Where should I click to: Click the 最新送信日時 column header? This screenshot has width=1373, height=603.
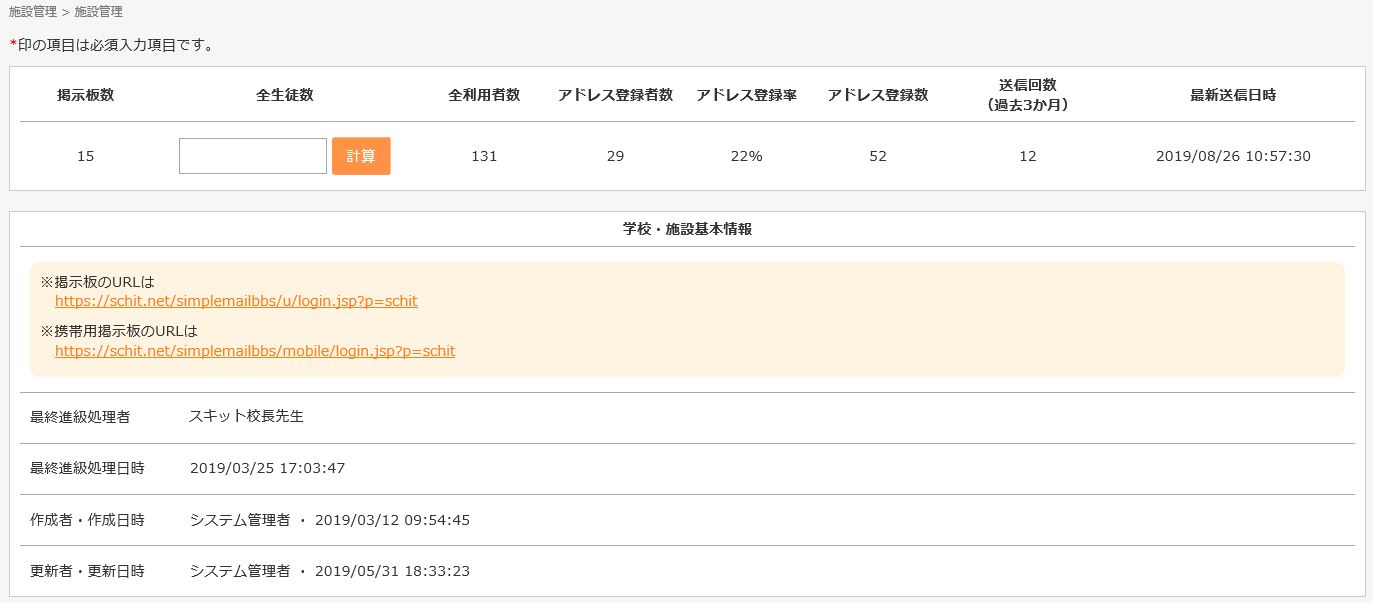pos(1233,95)
